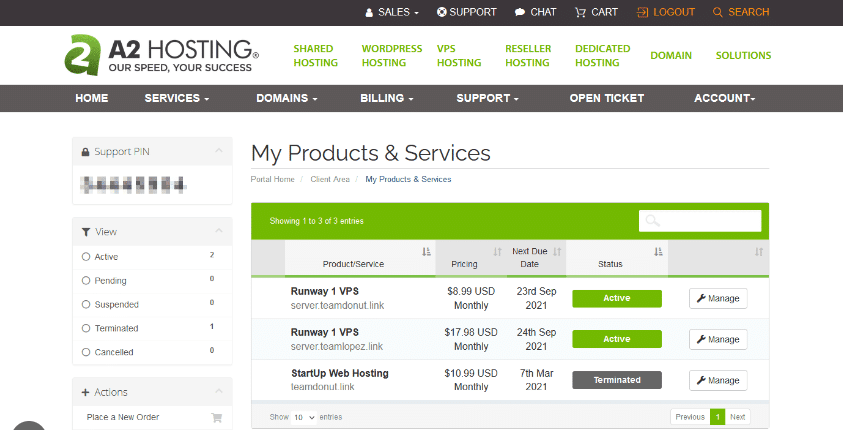Click Active status of server.teamdonut.link

[x=617, y=298]
